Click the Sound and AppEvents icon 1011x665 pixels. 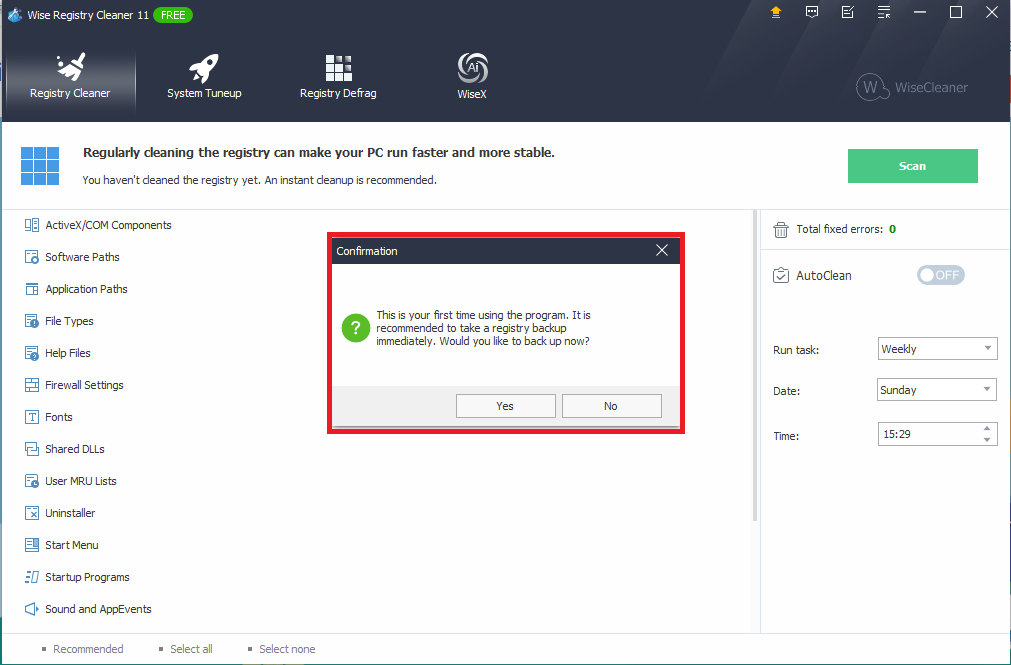(x=32, y=609)
